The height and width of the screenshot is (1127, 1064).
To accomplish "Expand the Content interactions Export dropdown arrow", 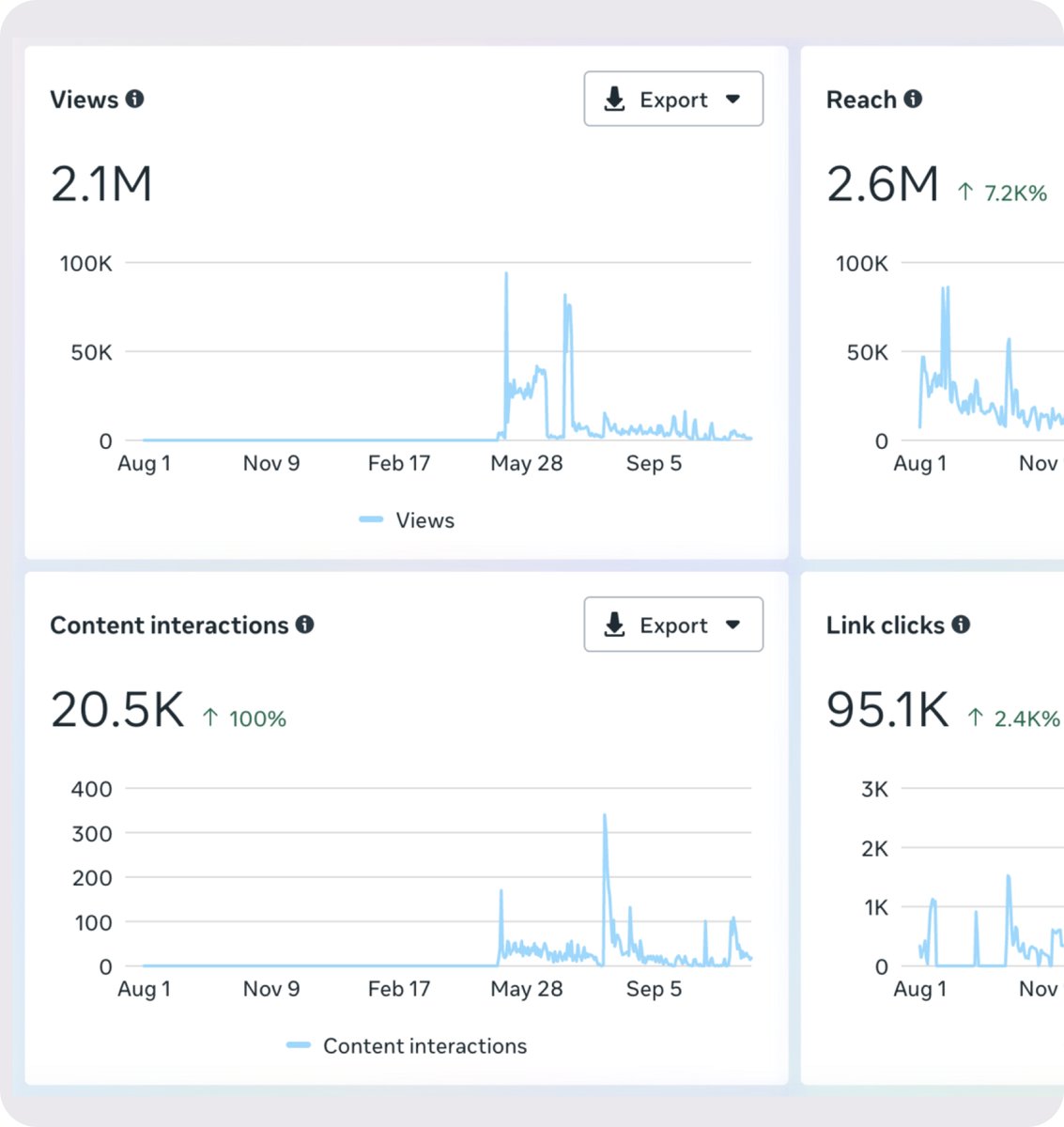I will coord(733,625).
